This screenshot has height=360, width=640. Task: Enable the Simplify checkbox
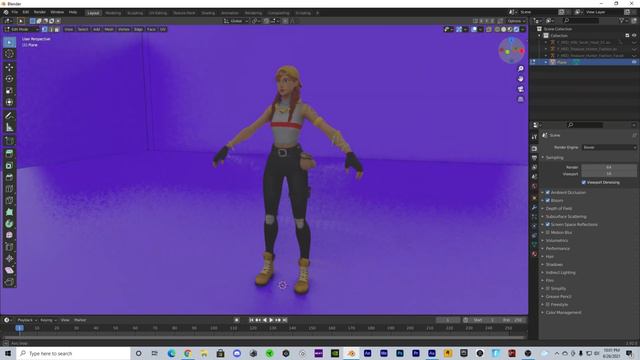548,288
